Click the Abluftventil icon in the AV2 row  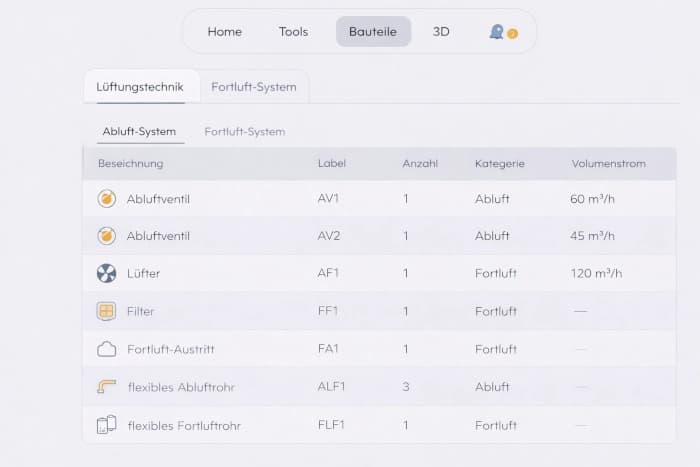coord(106,236)
